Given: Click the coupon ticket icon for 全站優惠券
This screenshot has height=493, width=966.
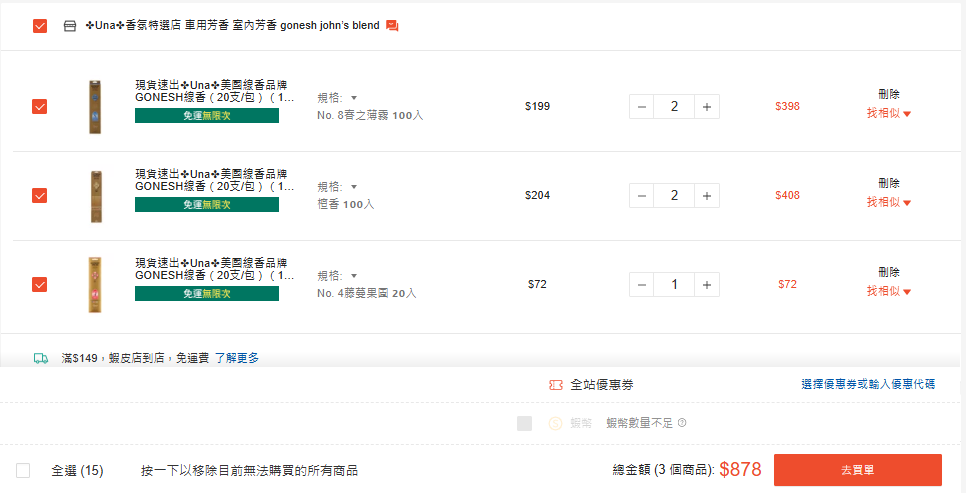Looking at the screenshot, I should (556, 385).
